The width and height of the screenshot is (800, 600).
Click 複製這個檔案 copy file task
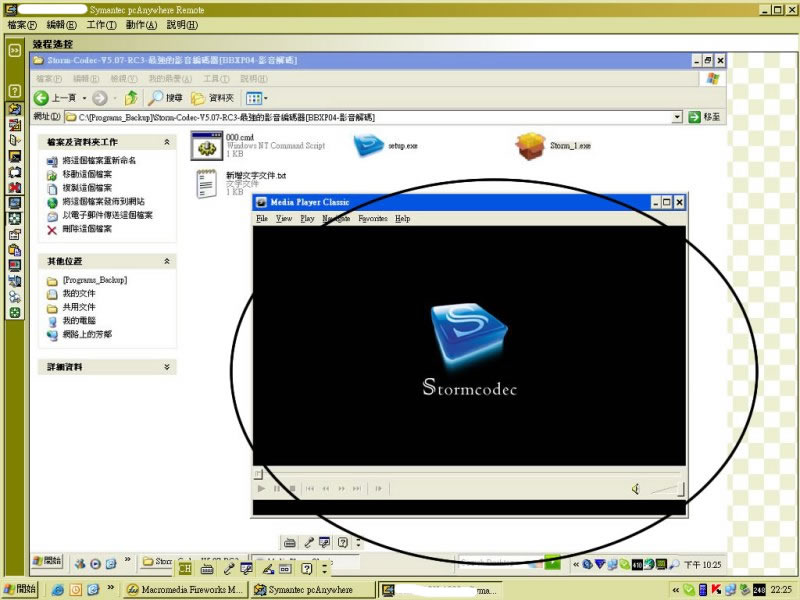pyautogui.click(x=87, y=188)
